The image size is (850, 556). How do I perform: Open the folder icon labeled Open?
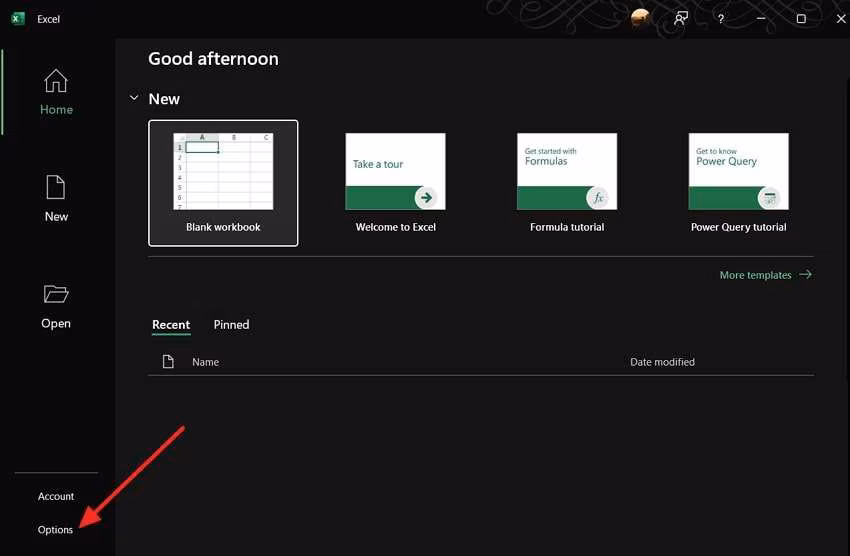(x=56, y=294)
